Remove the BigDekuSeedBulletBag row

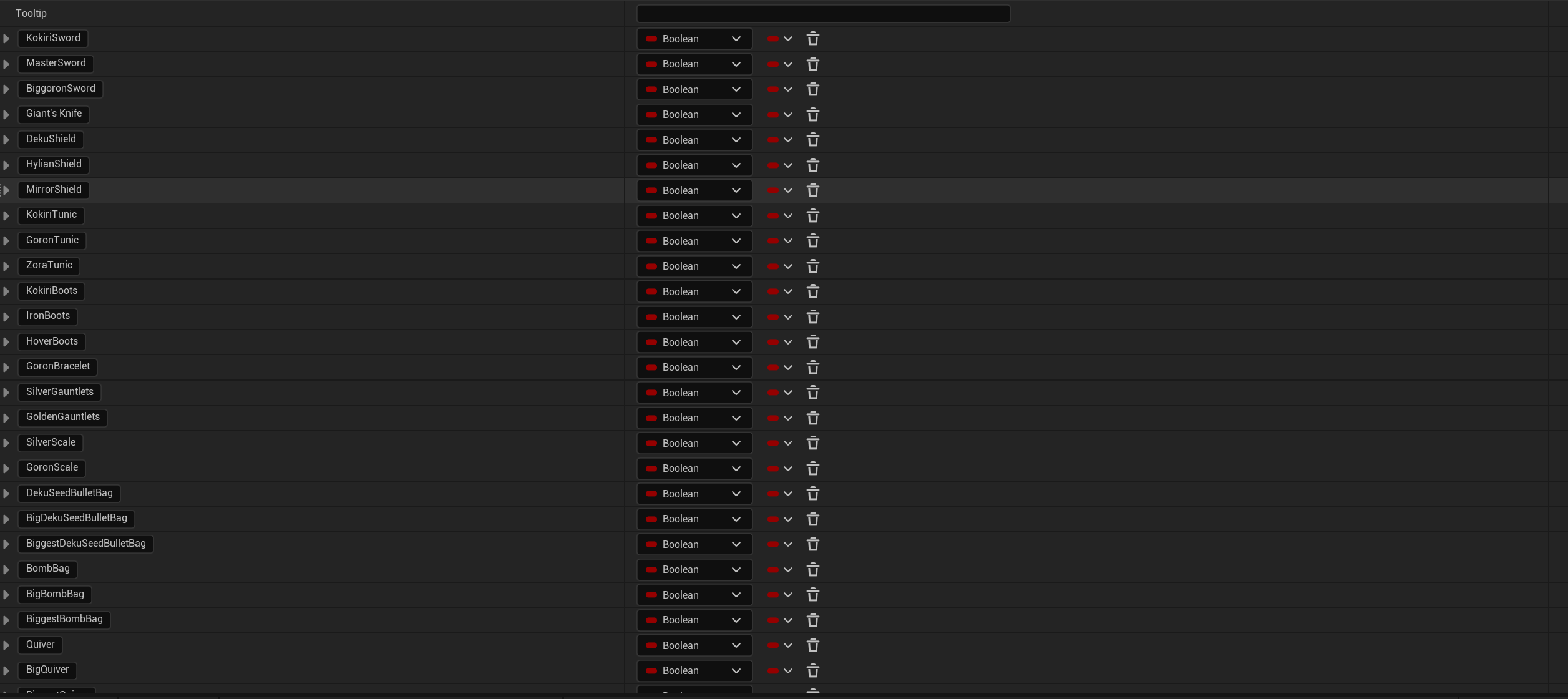pos(812,519)
